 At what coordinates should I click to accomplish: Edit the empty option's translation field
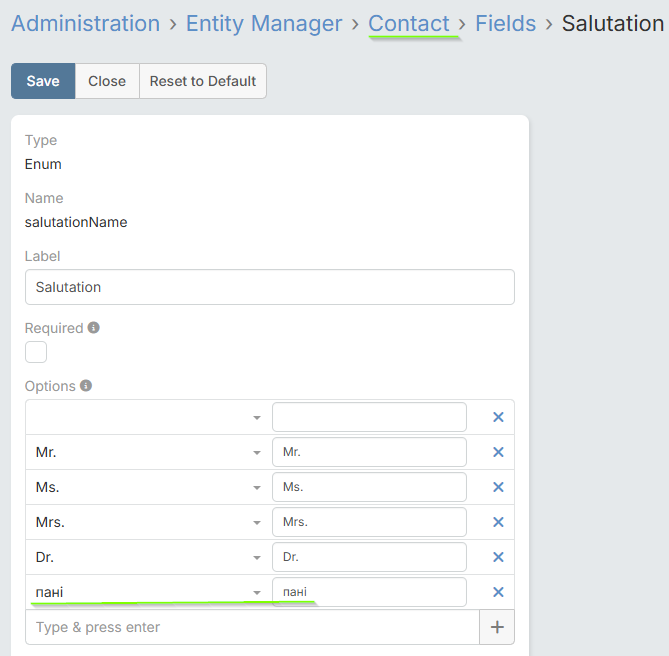[369, 417]
